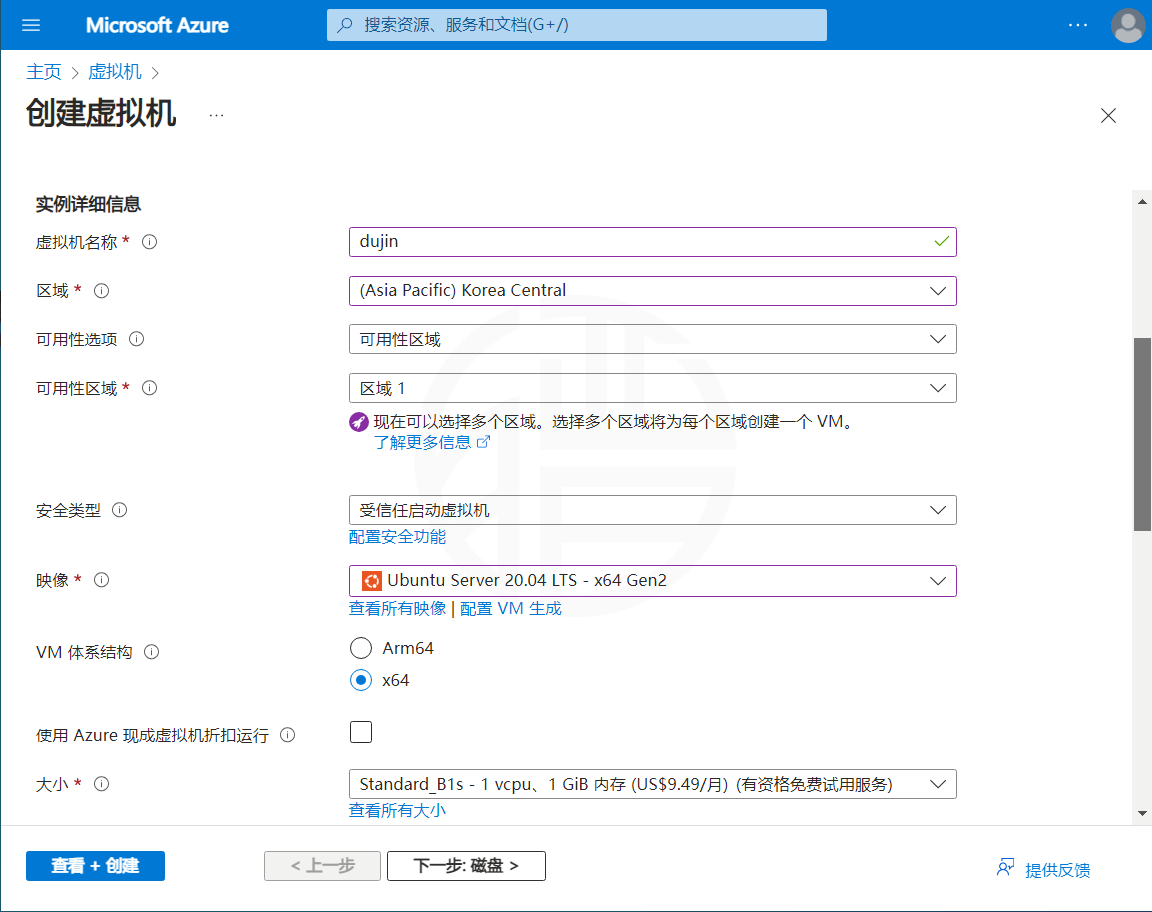This screenshot has height=912, width=1152.
Task: Click the 上一步 button
Action: coord(323,866)
